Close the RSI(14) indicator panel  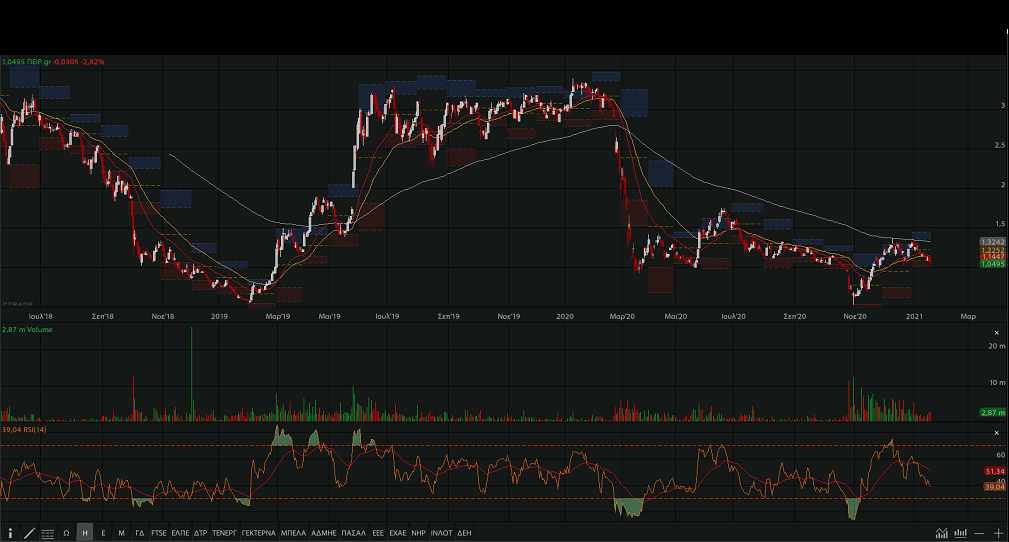996,433
